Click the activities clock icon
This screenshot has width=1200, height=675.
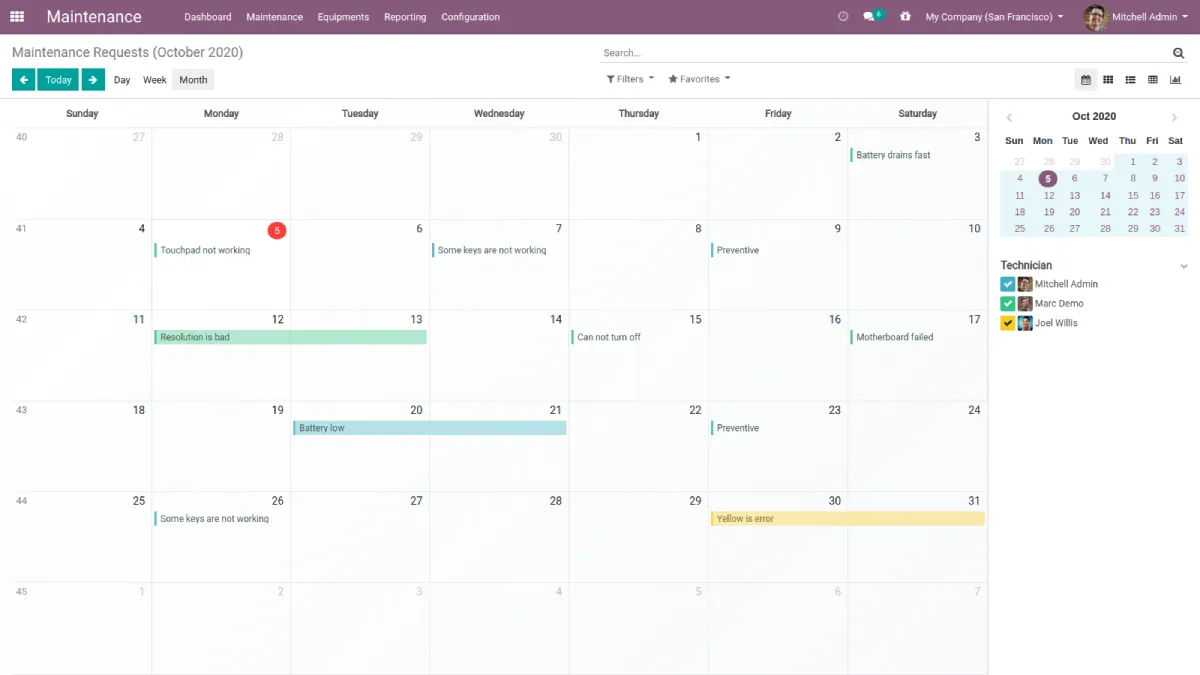pos(843,17)
